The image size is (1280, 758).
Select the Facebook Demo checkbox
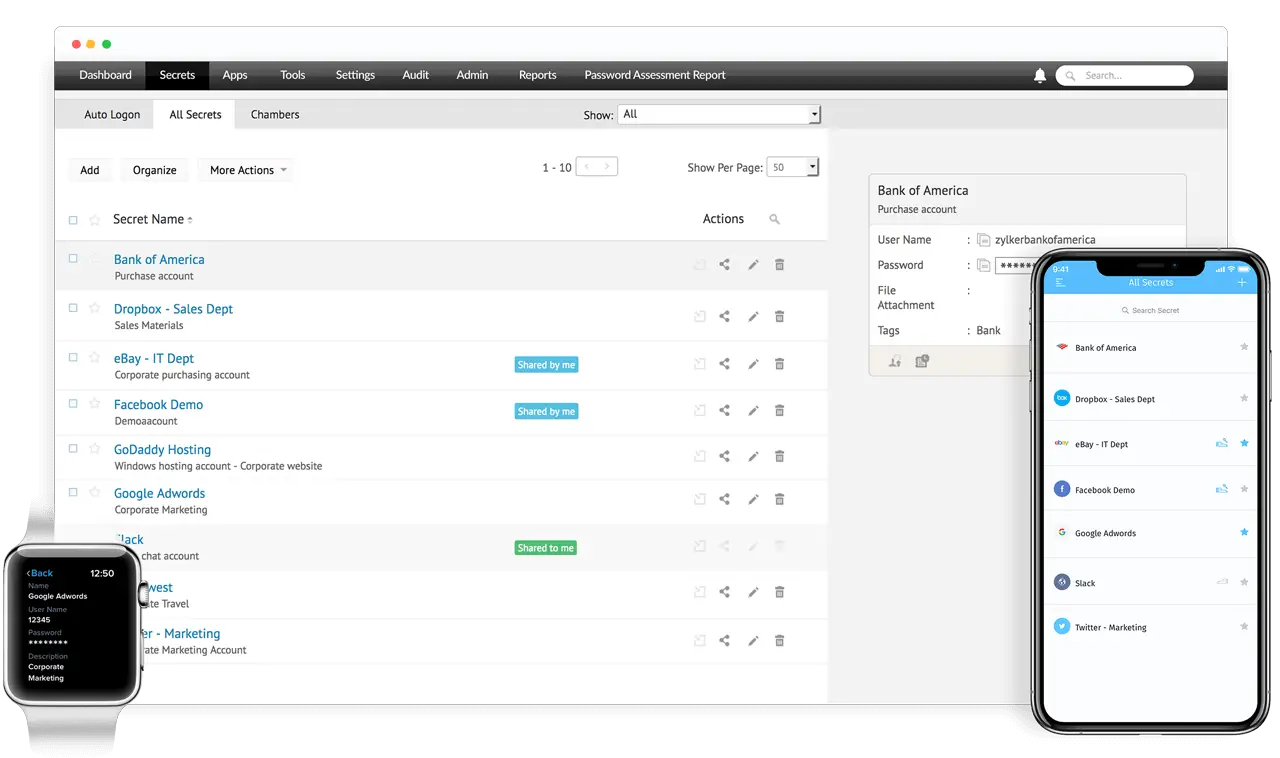point(73,403)
